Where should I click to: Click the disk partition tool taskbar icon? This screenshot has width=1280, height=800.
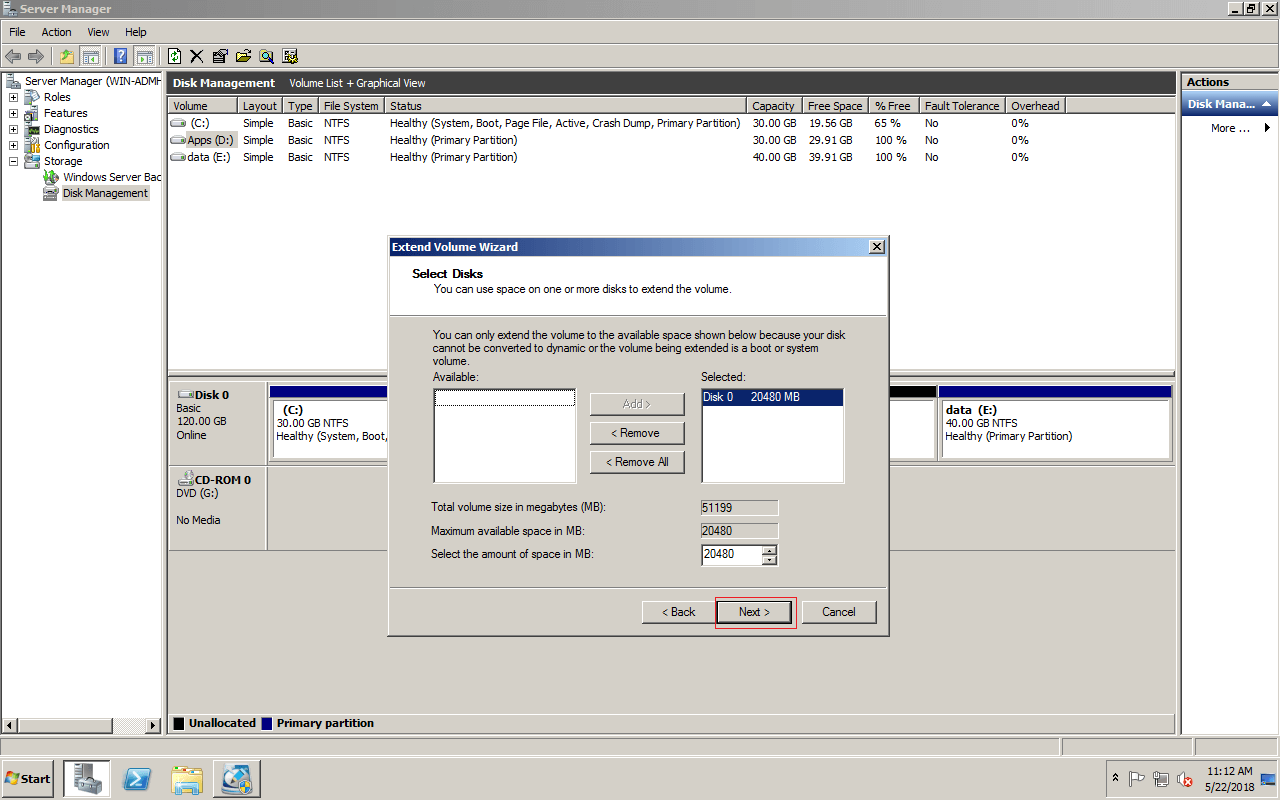pyautogui.click(x=237, y=779)
